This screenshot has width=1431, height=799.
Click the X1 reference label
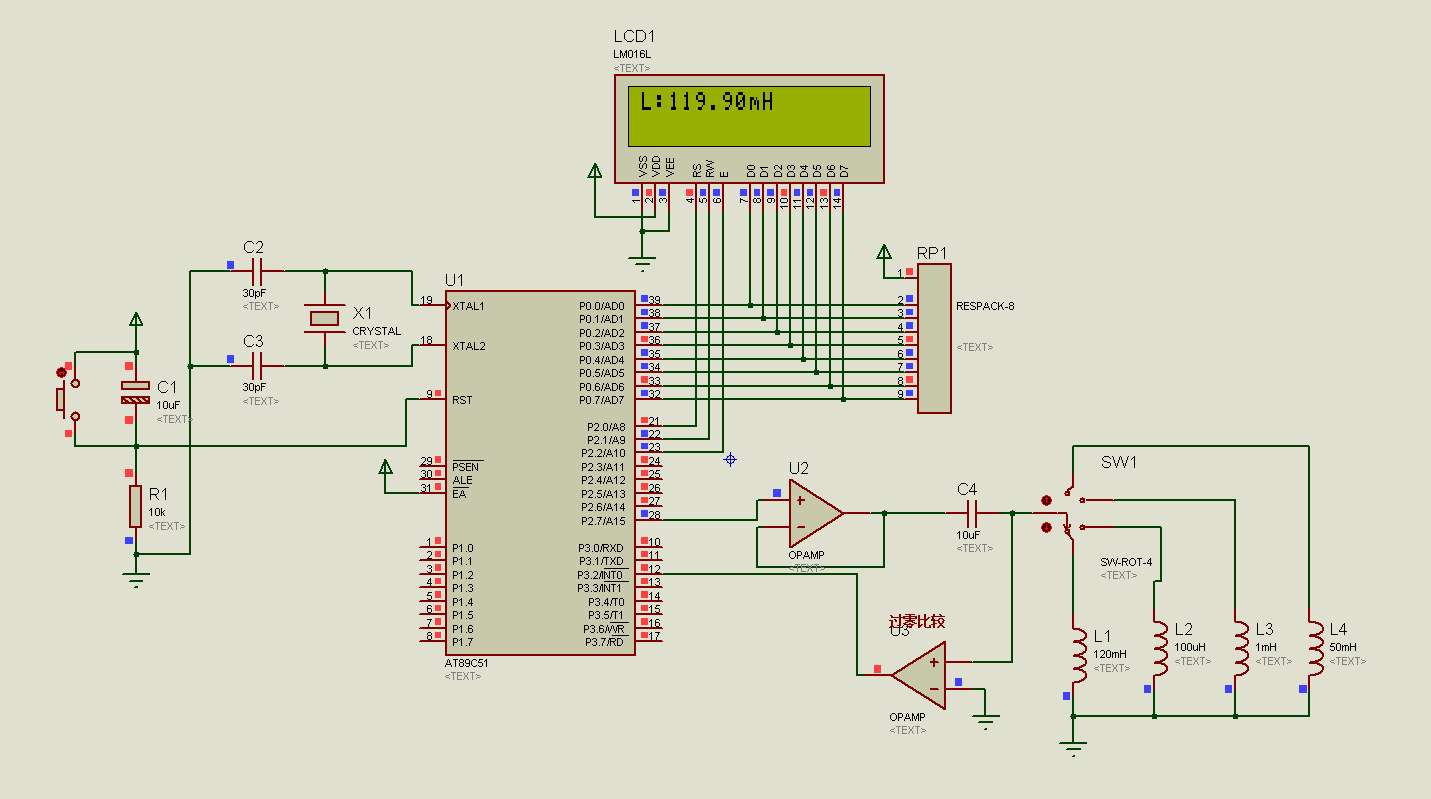click(363, 312)
